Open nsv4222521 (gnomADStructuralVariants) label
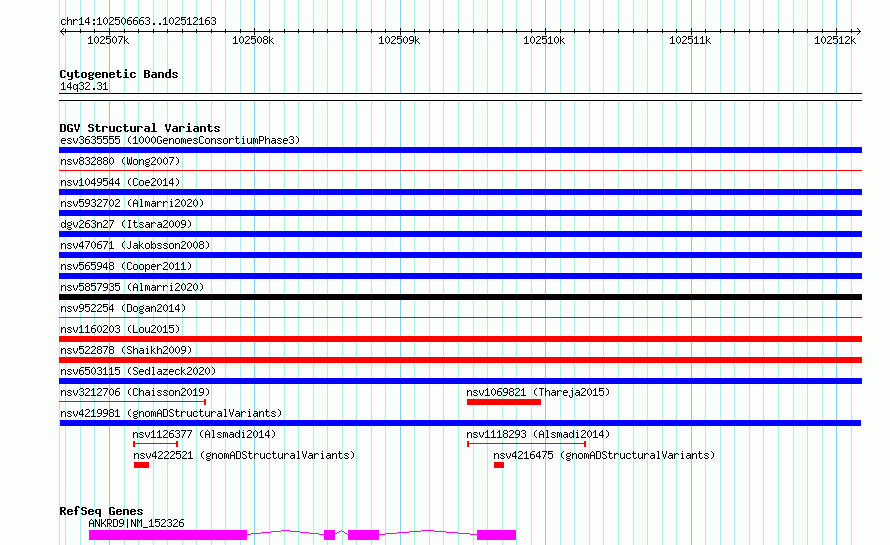The width and height of the screenshot is (890, 545). tap(244, 455)
